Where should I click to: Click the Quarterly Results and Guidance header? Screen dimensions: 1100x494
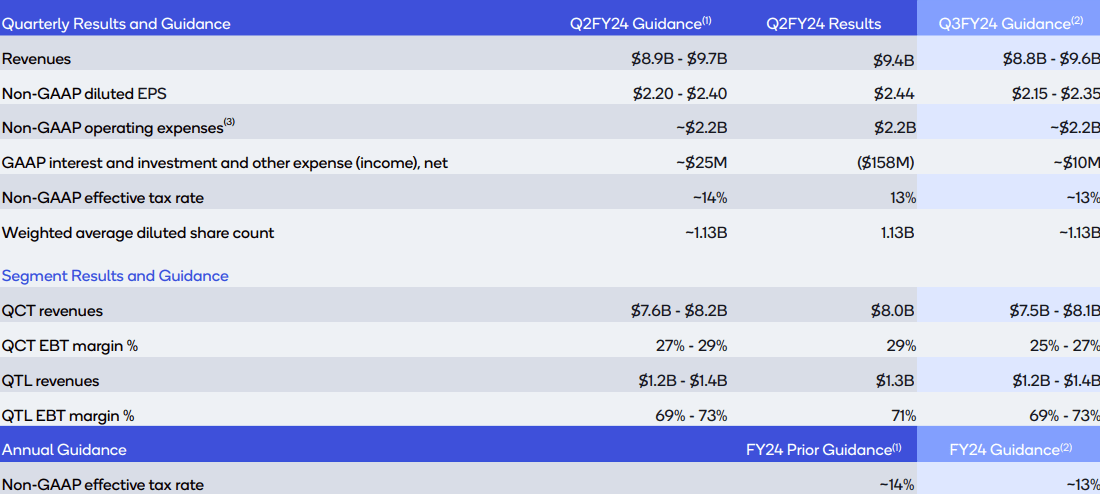click(x=116, y=23)
